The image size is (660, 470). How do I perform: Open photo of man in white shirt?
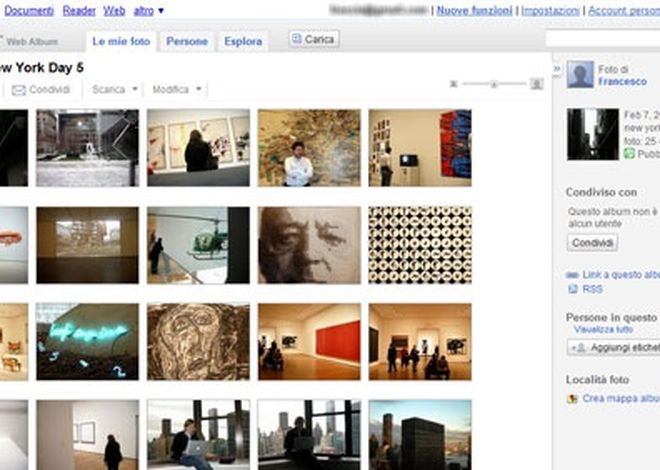[x=309, y=148]
